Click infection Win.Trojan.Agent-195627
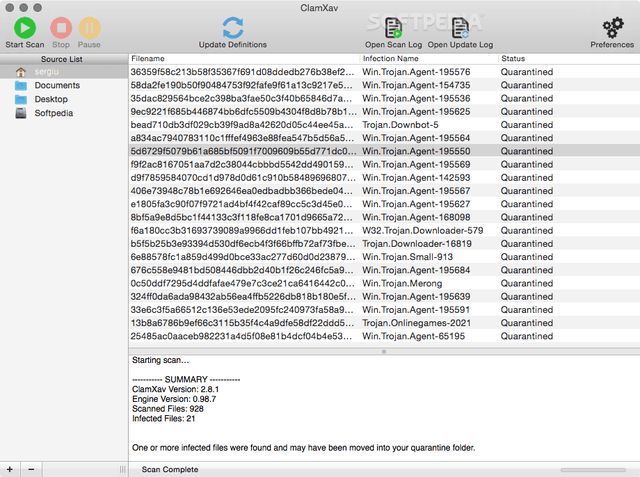Screen dimensions: 640x477 (416, 204)
